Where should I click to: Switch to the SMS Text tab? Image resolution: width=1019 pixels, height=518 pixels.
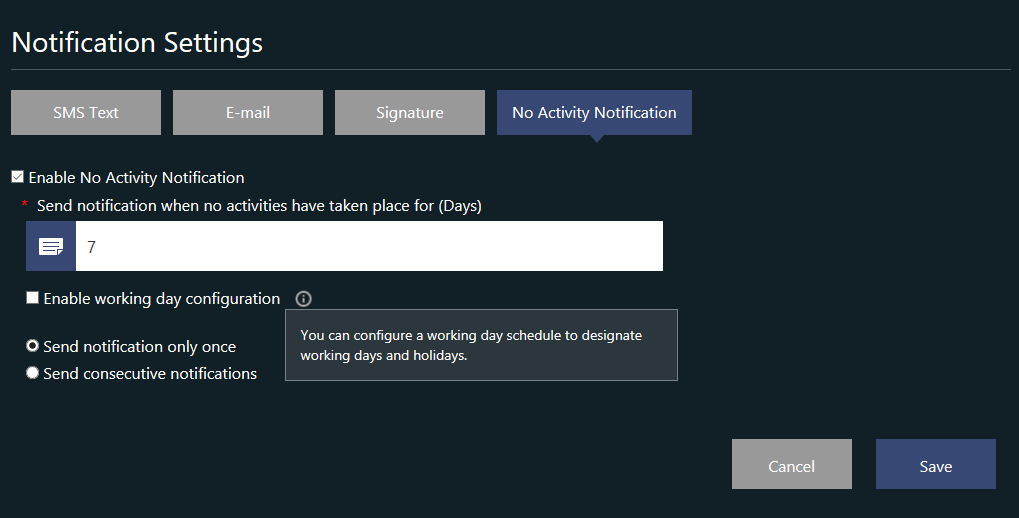tap(86, 112)
